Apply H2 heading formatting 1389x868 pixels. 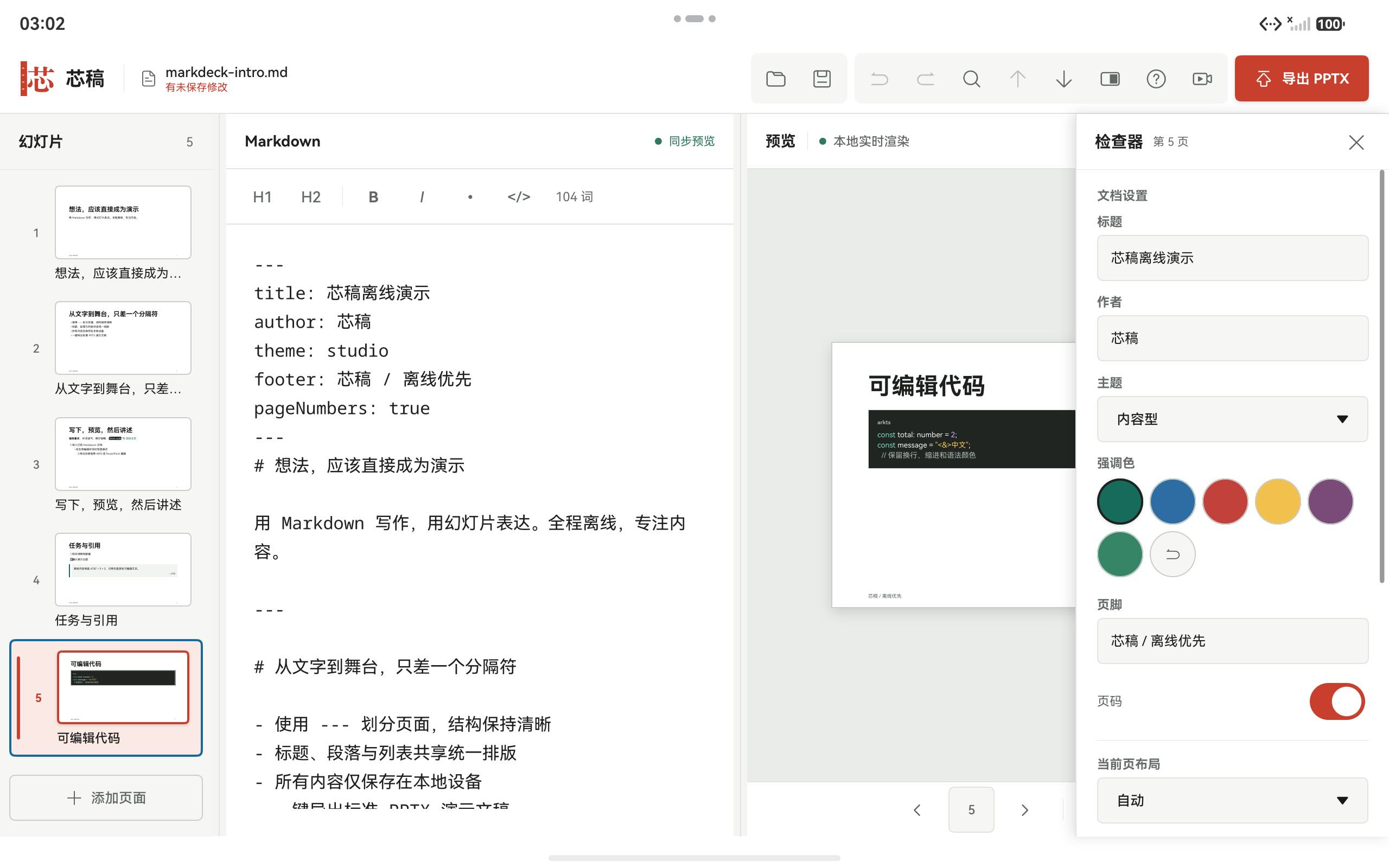click(311, 197)
